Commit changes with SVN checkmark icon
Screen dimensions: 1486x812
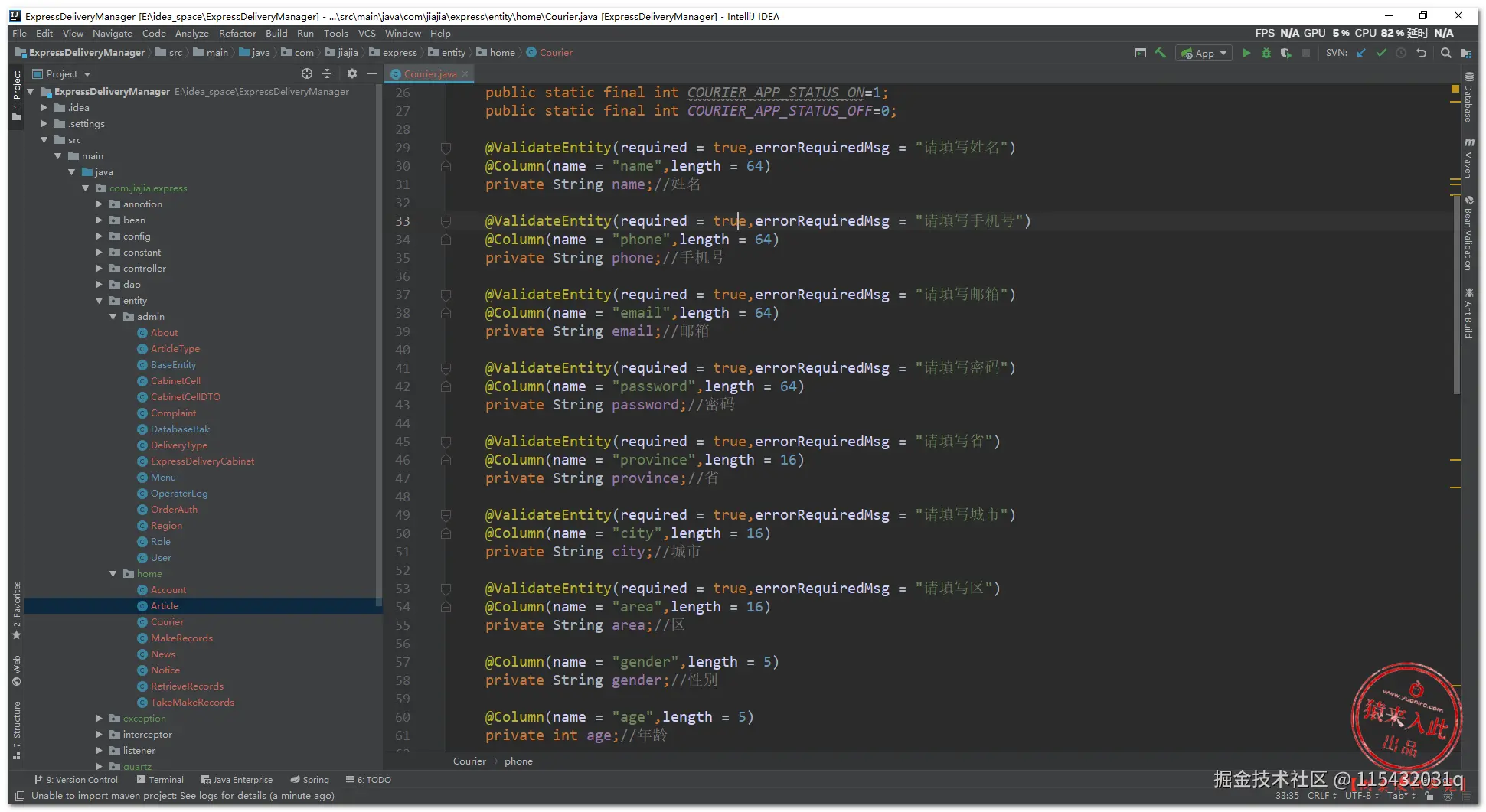pos(1381,53)
